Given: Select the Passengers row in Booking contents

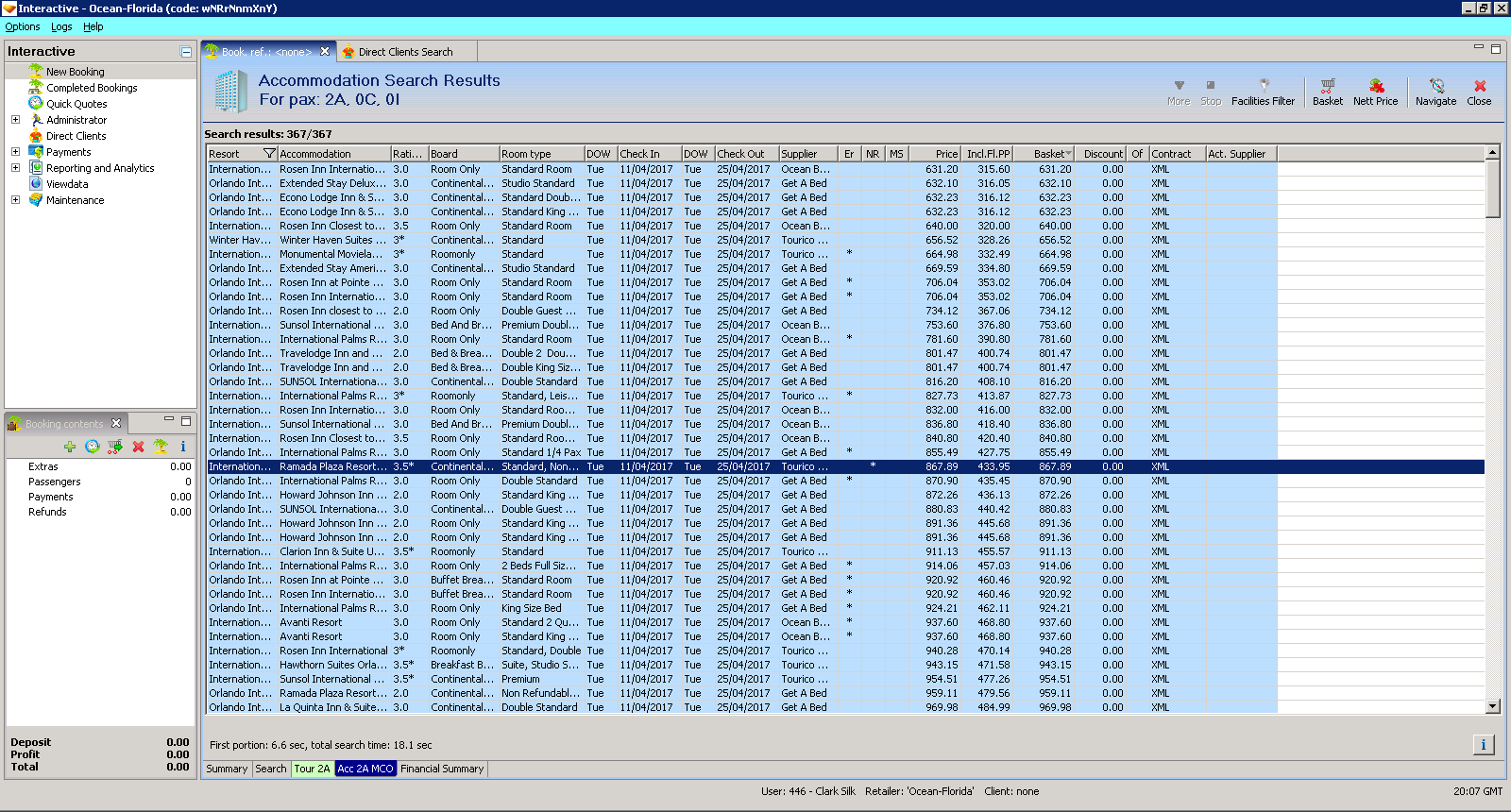Looking at the screenshot, I should point(101,482).
